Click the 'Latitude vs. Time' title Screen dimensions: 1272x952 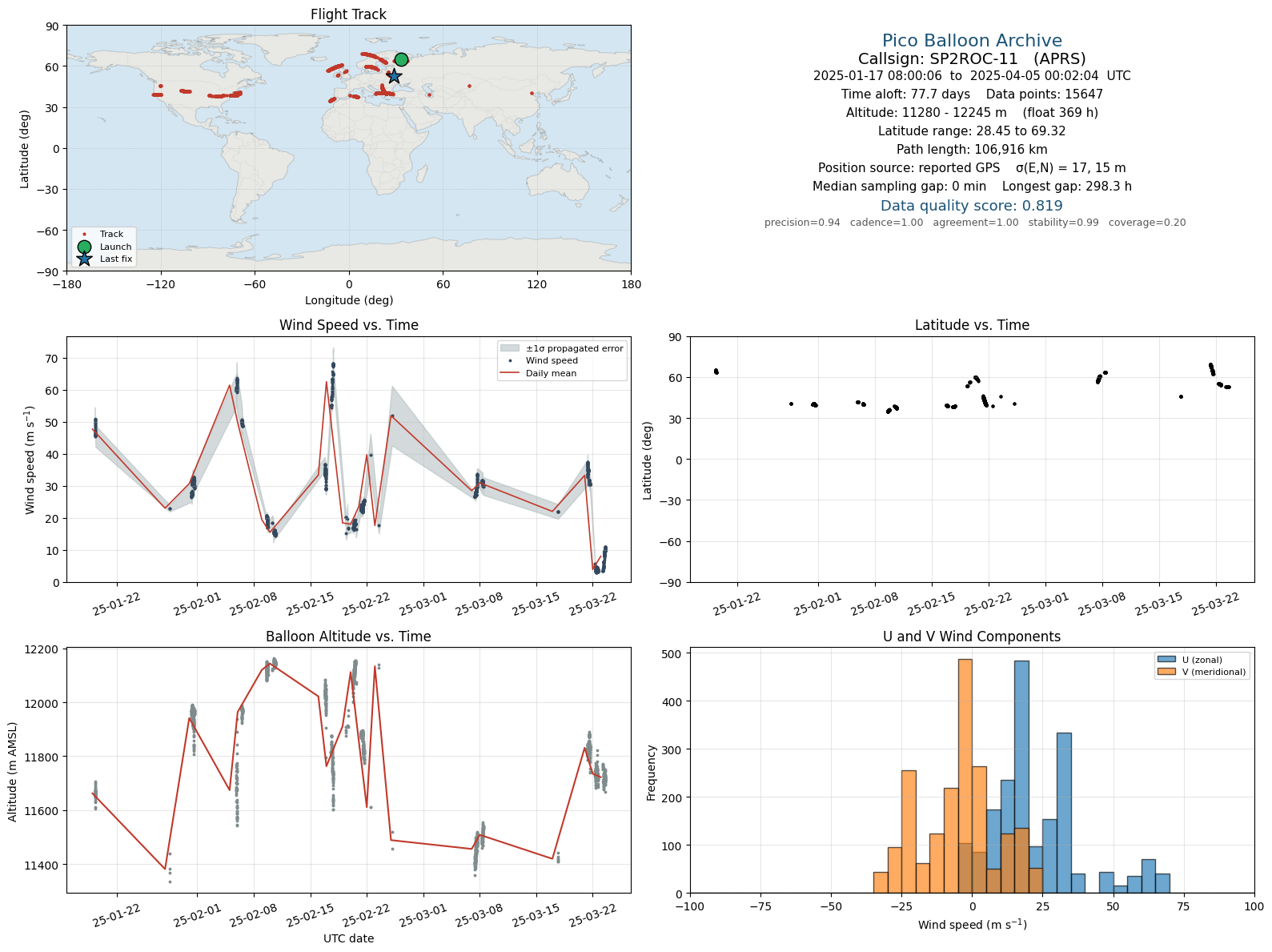pos(972,325)
